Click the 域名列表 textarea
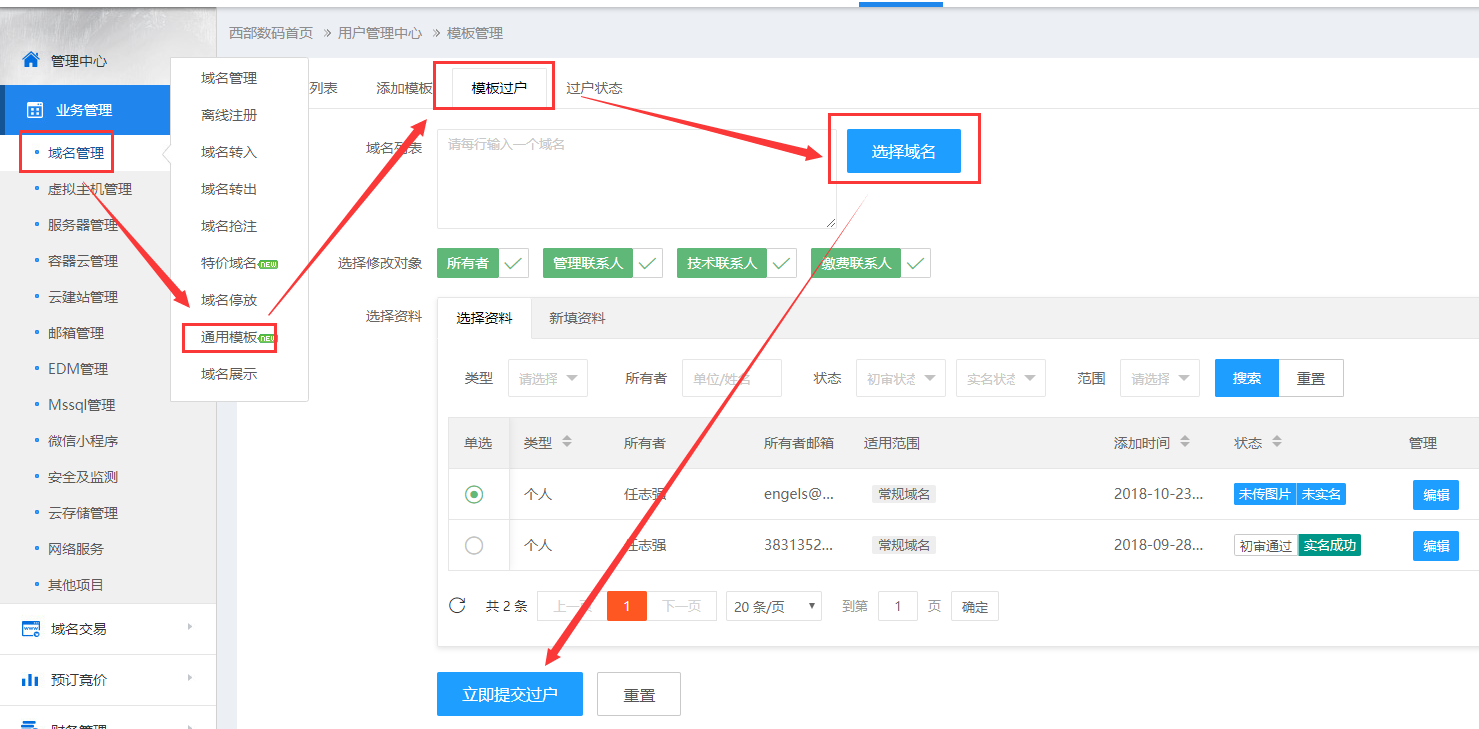 pos(636,180)
